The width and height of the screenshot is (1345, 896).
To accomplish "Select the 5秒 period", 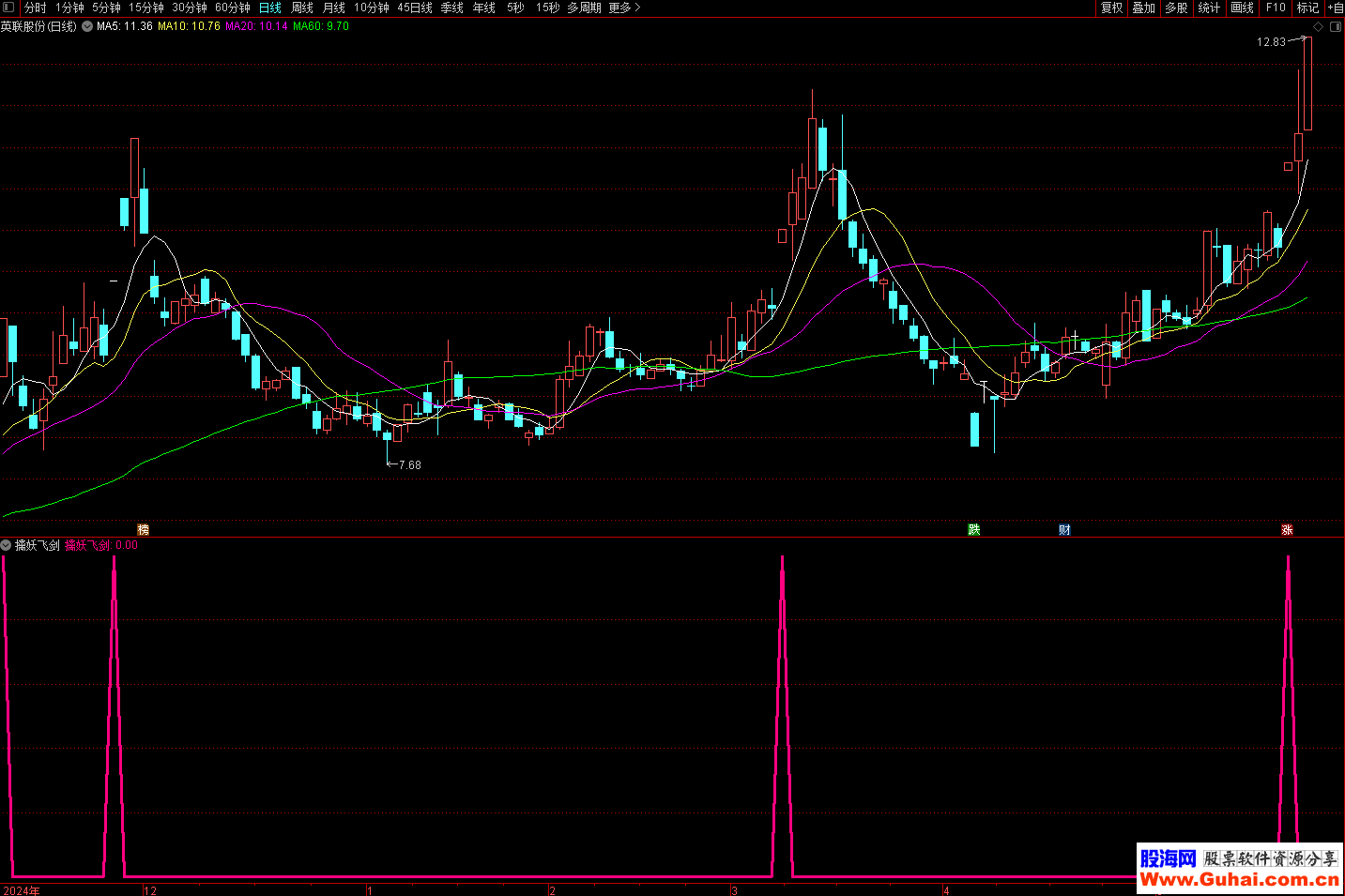I will pos(515,8).
